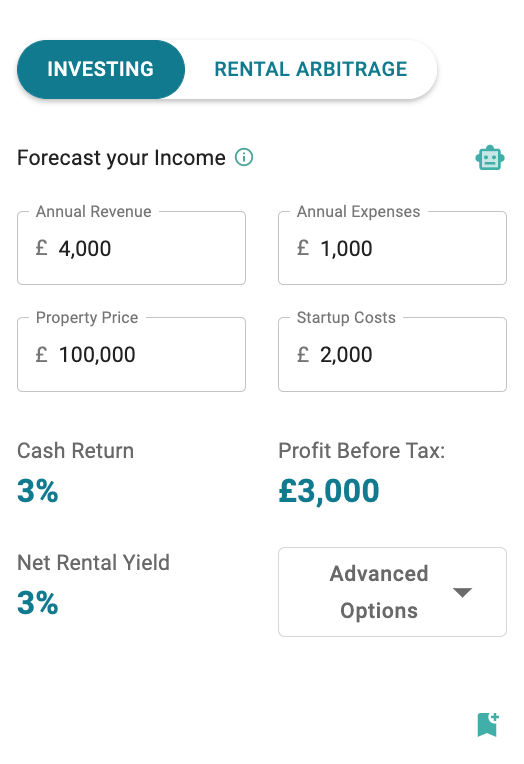Save with the bookmark plus icon
The image size is (524, 764).
[488, 725]
